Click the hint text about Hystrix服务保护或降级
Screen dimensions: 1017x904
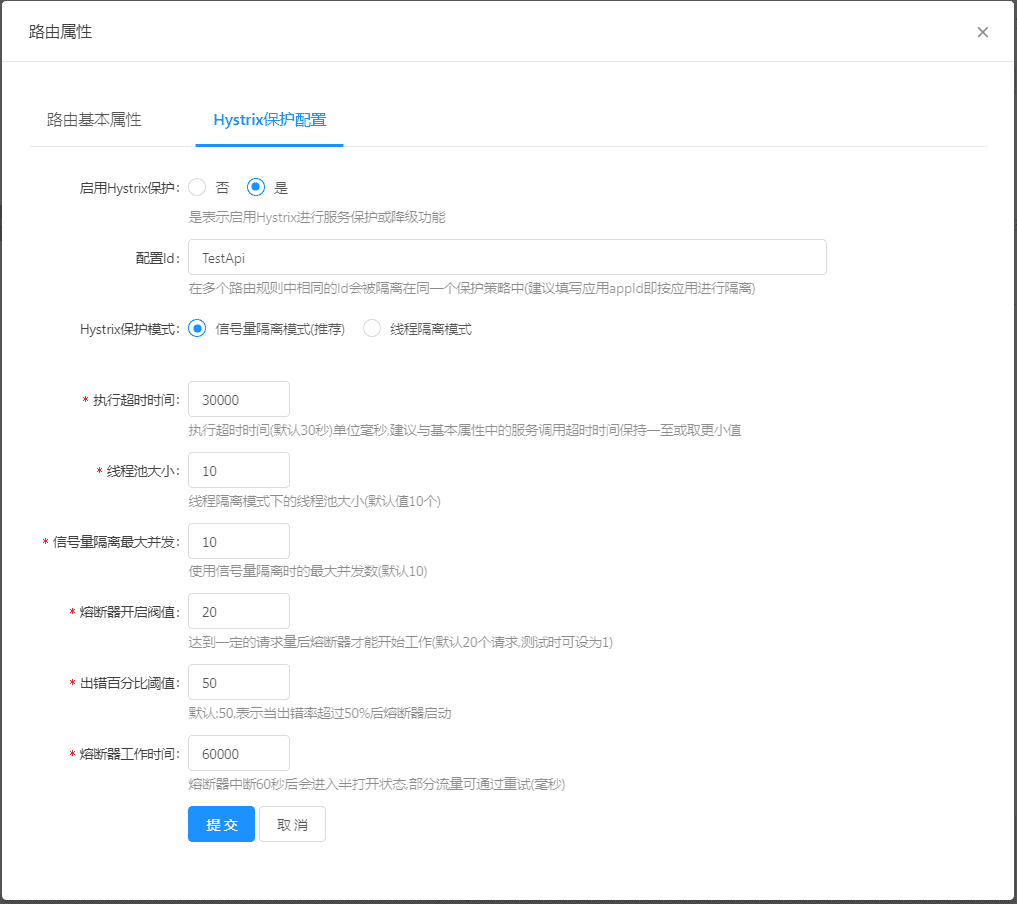(x=317, y=217)
